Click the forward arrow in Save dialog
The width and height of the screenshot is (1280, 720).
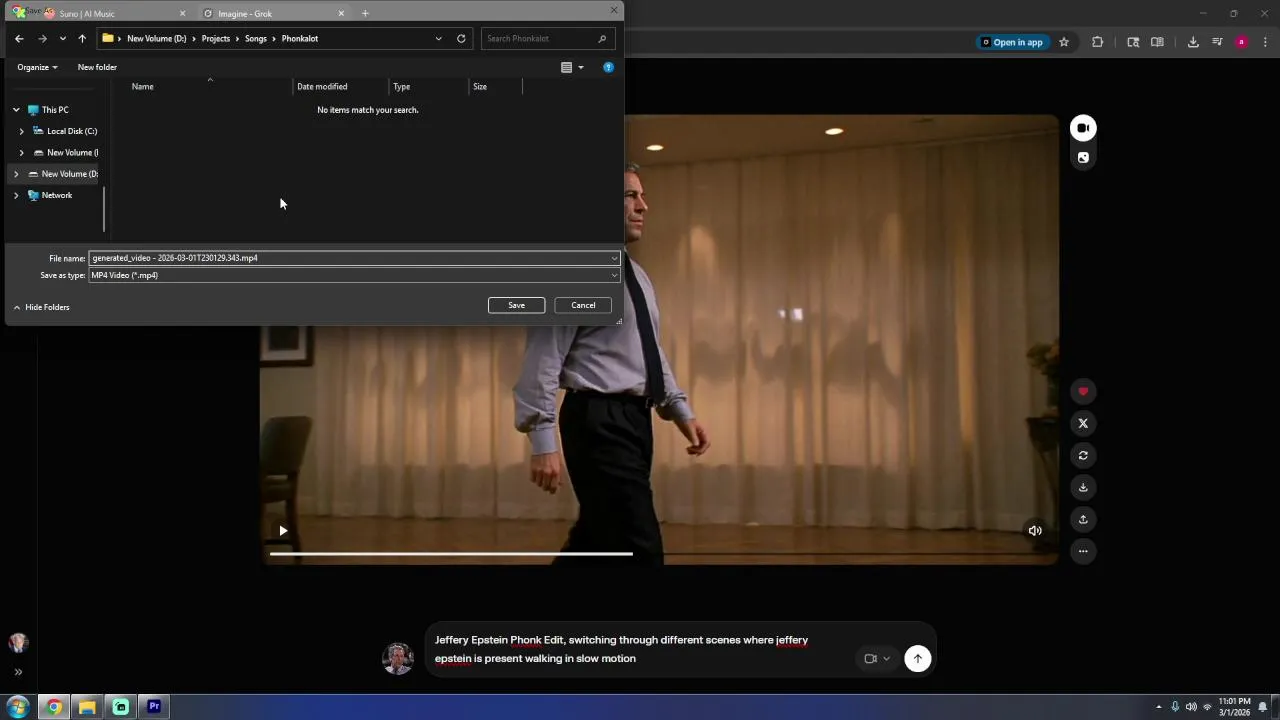click(42, 38)
